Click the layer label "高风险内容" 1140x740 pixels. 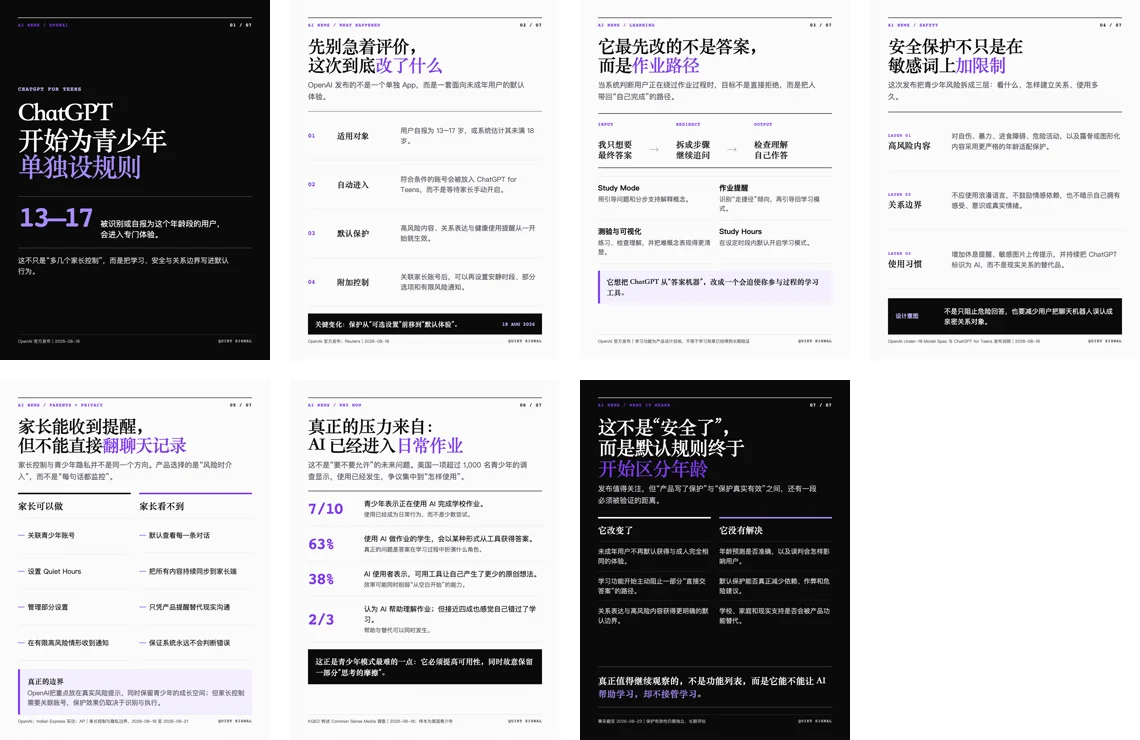tap(909, 145)
